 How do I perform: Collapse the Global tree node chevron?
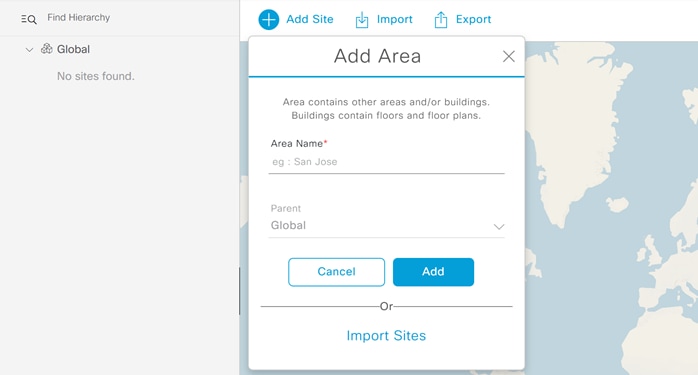(29, 49)
